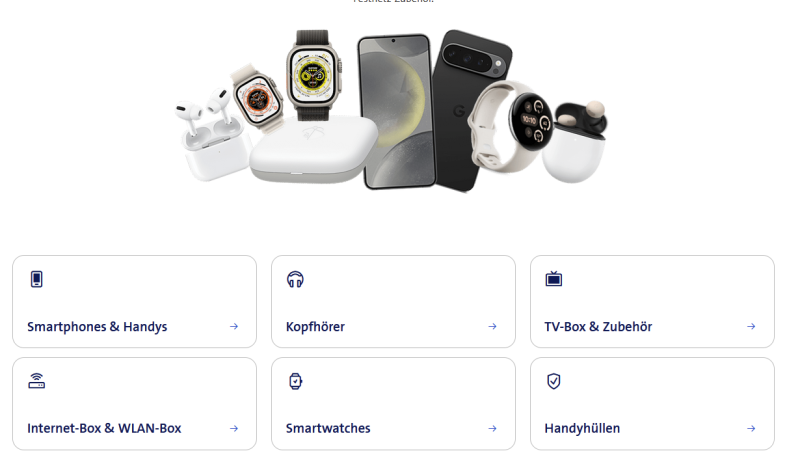
Task: Click the arrow next to Kopfhörer
Action: 492,326
